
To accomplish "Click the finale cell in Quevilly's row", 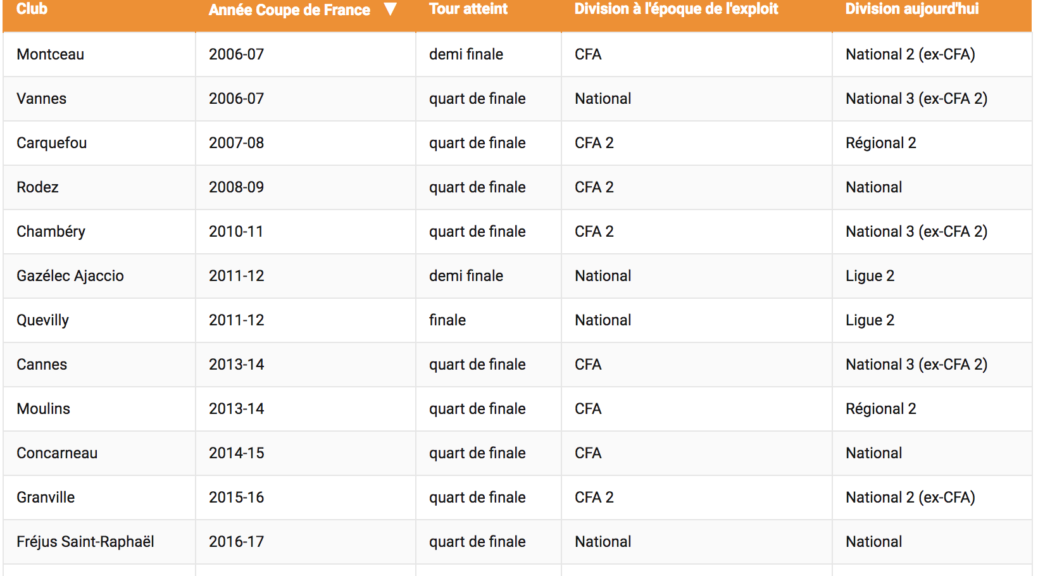I will (447, 320).
